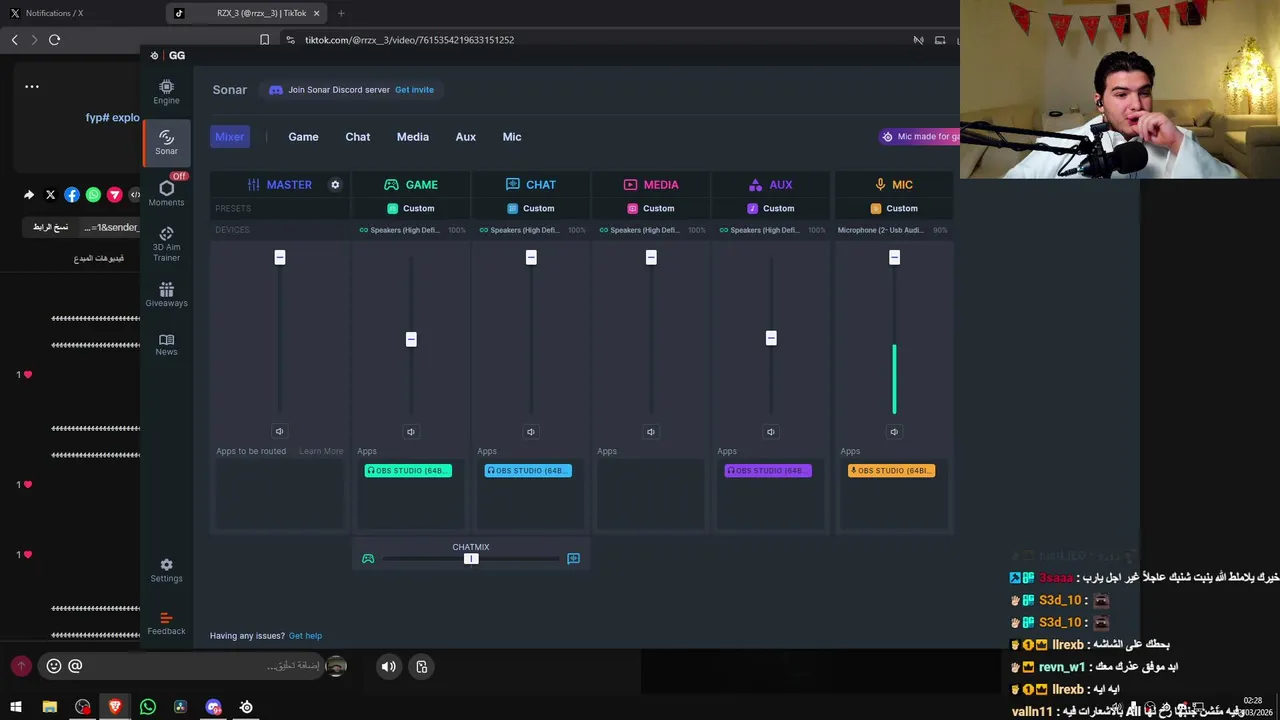Open a new browser tab
Screen dimensions: 1280x720
(x=341, y=13)
